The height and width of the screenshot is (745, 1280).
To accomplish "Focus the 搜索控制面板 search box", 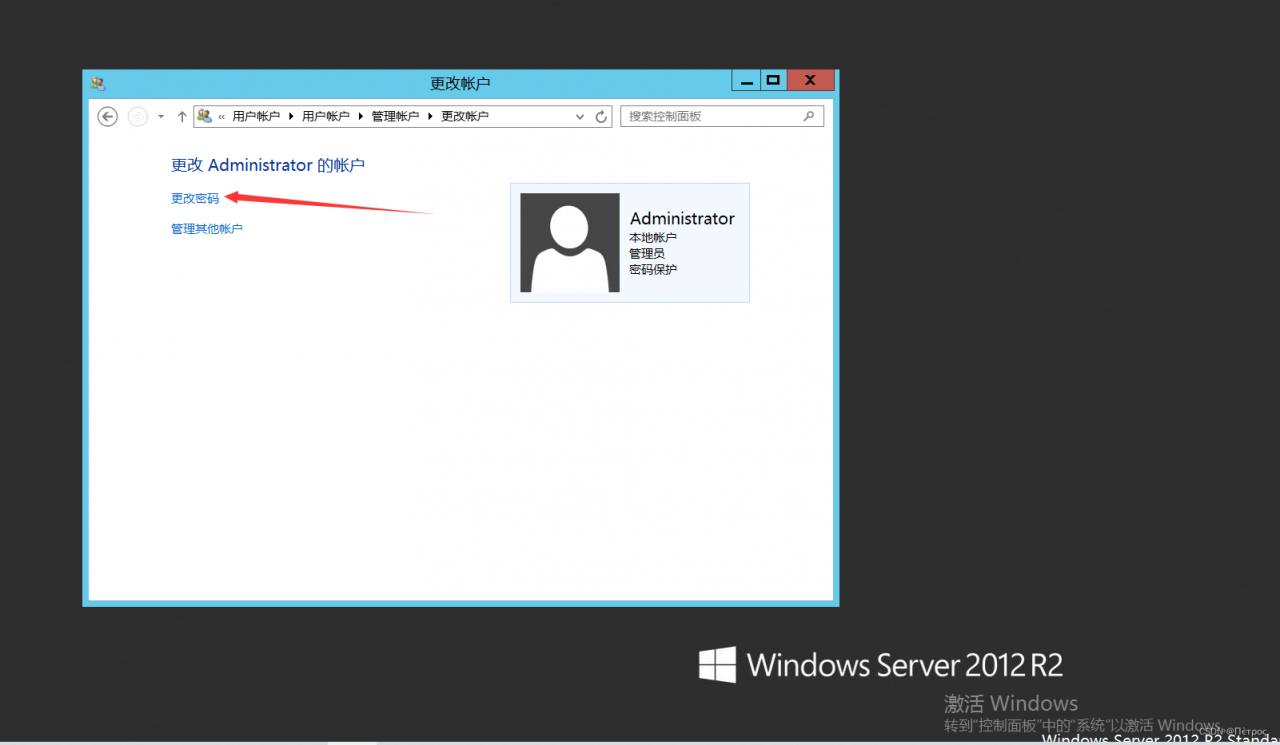I will click(x=722, y=117).
